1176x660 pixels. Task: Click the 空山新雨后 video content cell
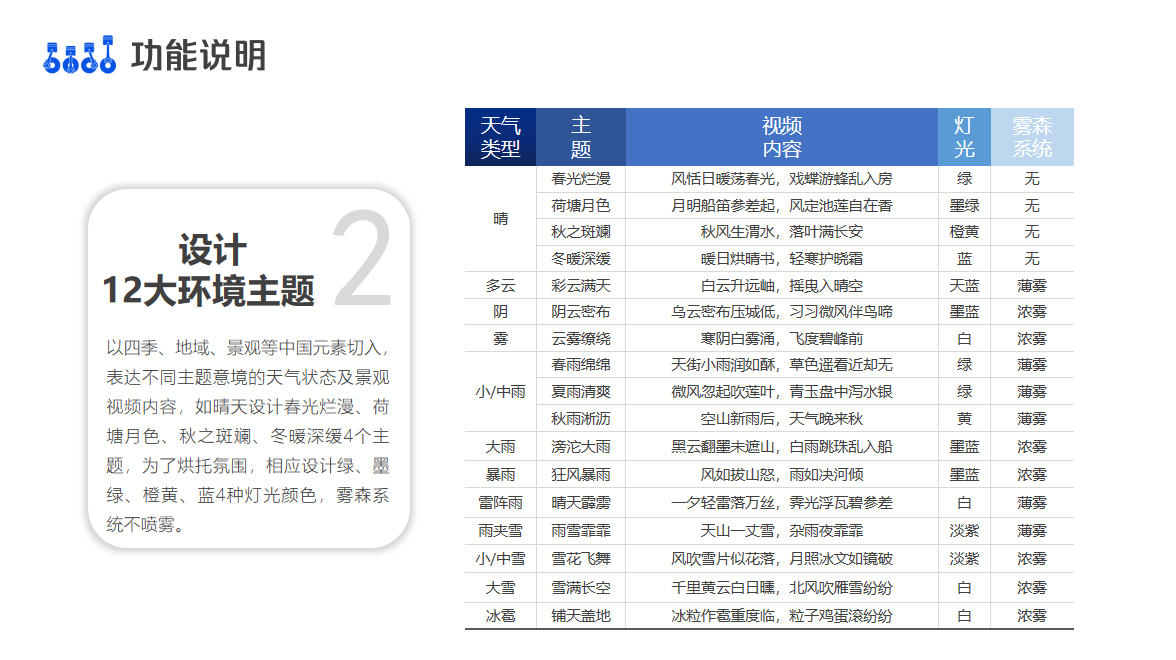(x=782, y=419)
